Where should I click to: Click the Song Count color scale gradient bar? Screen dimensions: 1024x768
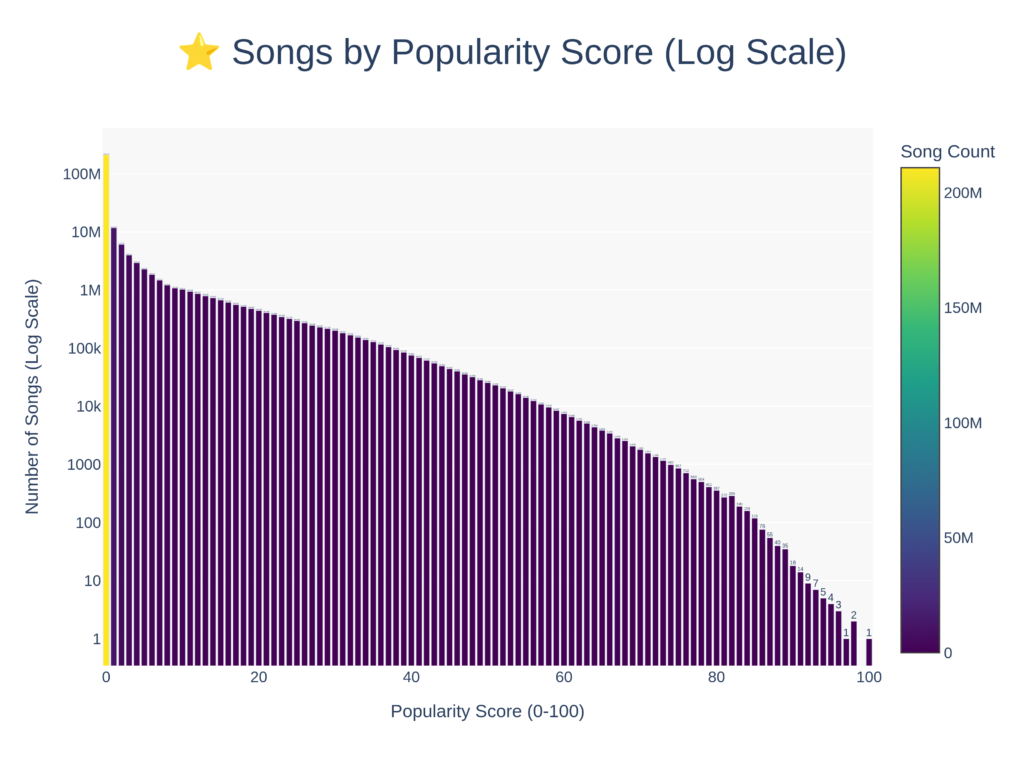920,410
